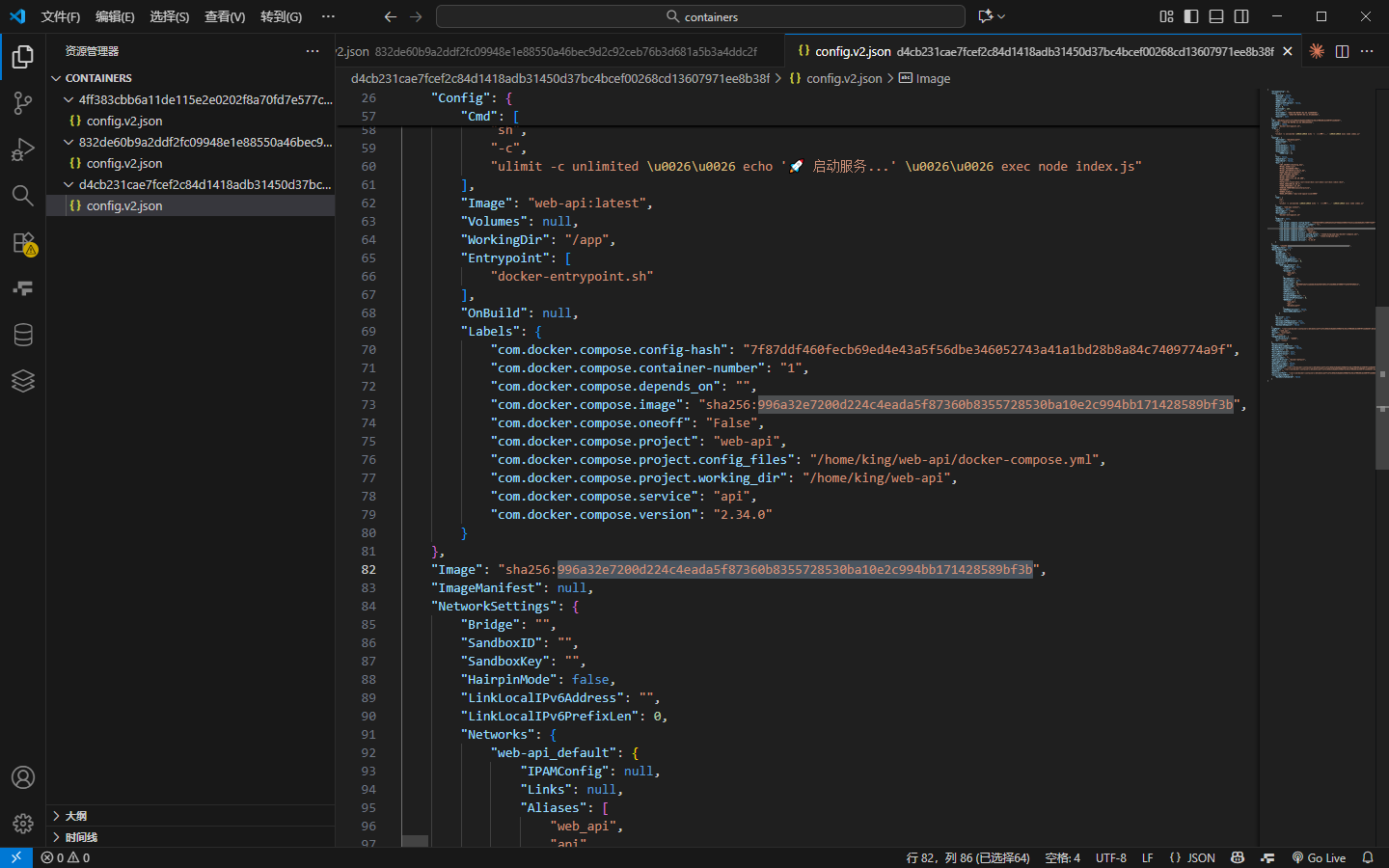Open the database sidebar icon
The width and height of the screenshot is (1389, 868).
(23, 335)
